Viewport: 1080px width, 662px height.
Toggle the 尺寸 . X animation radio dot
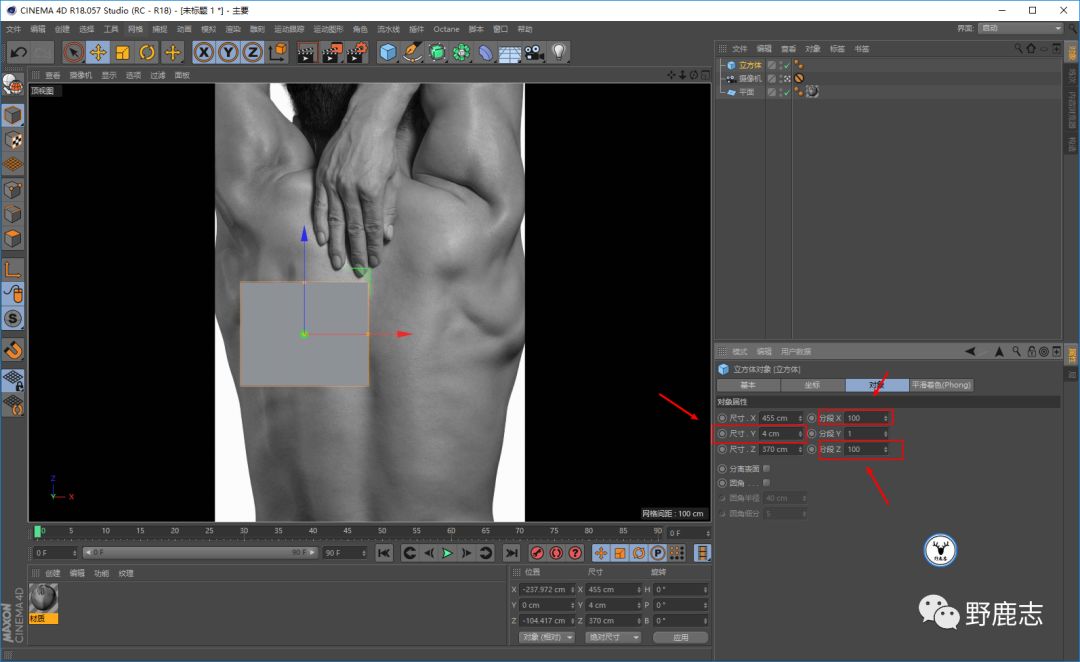722,418
